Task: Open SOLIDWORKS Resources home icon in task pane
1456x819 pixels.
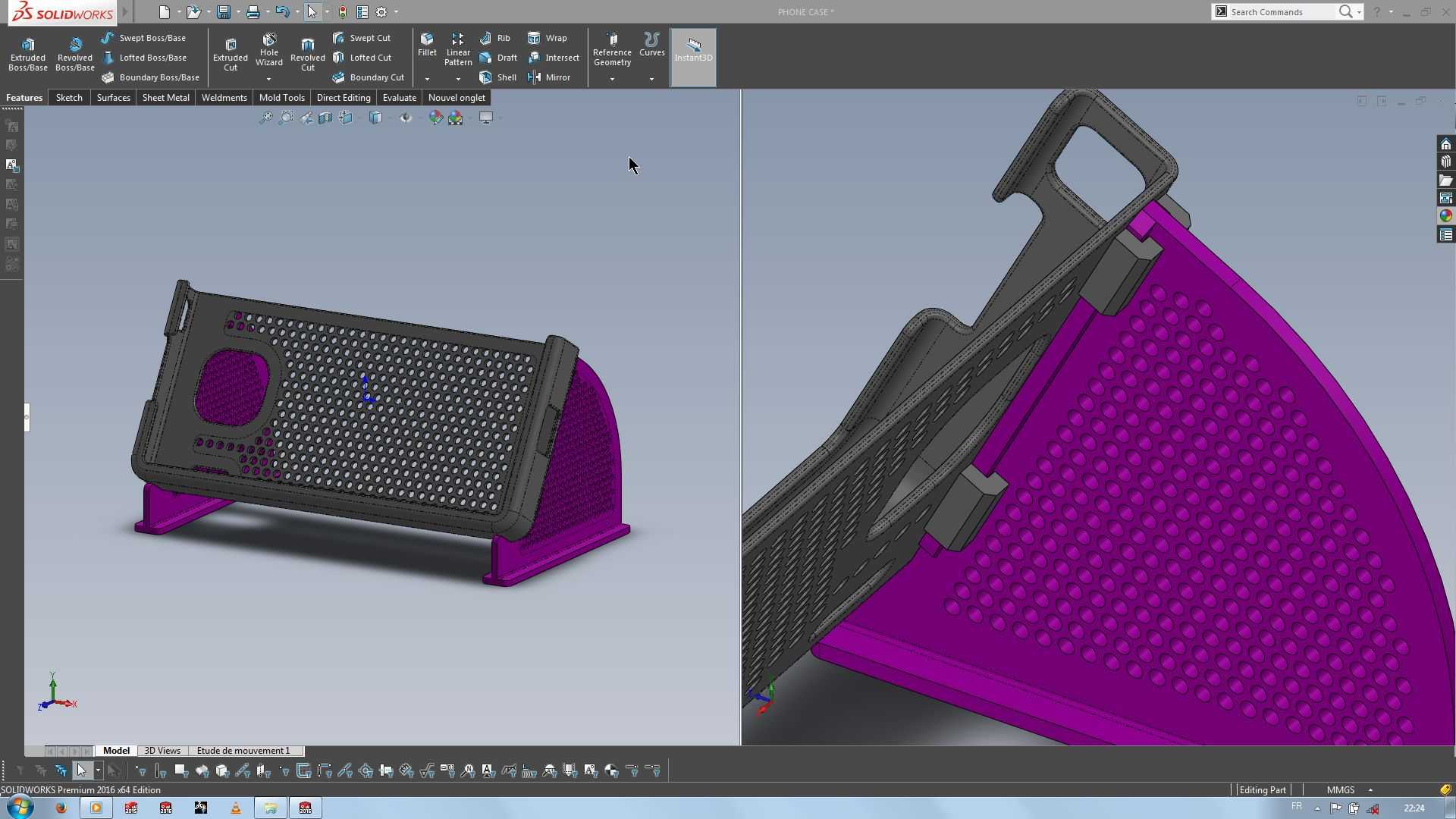Action: pyautogui.click(x=1446, y=144)
